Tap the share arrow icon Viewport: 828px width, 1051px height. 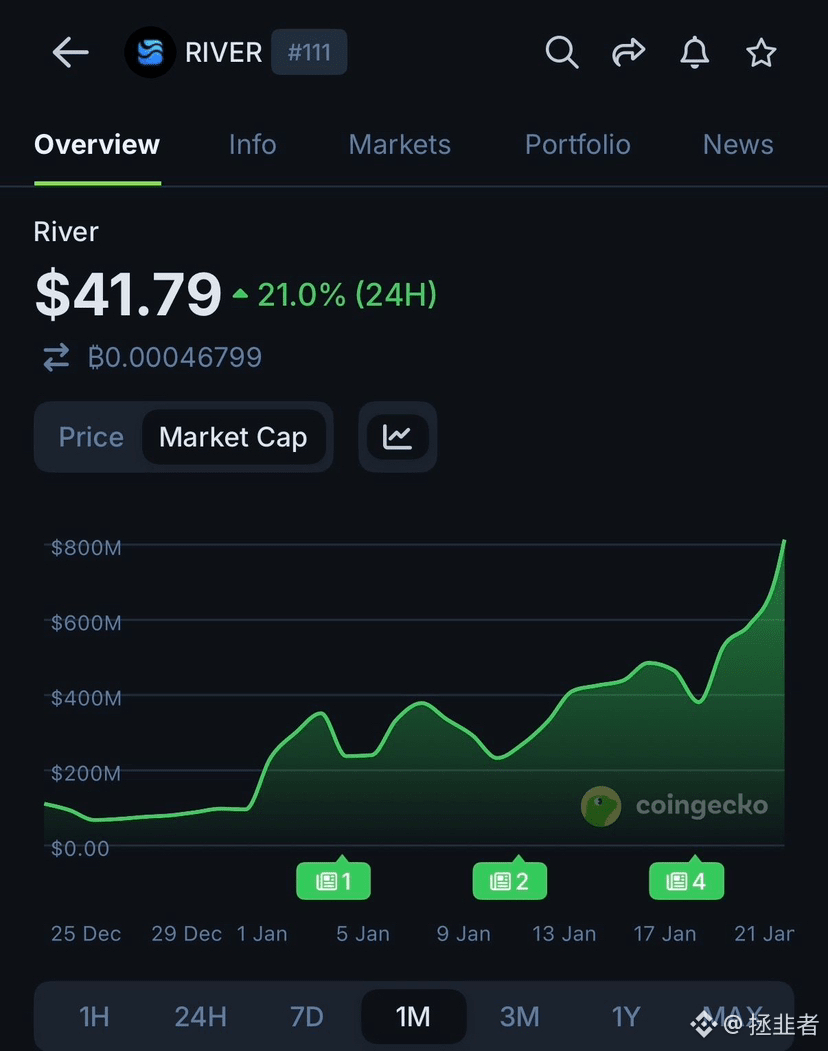pos(628,53)
